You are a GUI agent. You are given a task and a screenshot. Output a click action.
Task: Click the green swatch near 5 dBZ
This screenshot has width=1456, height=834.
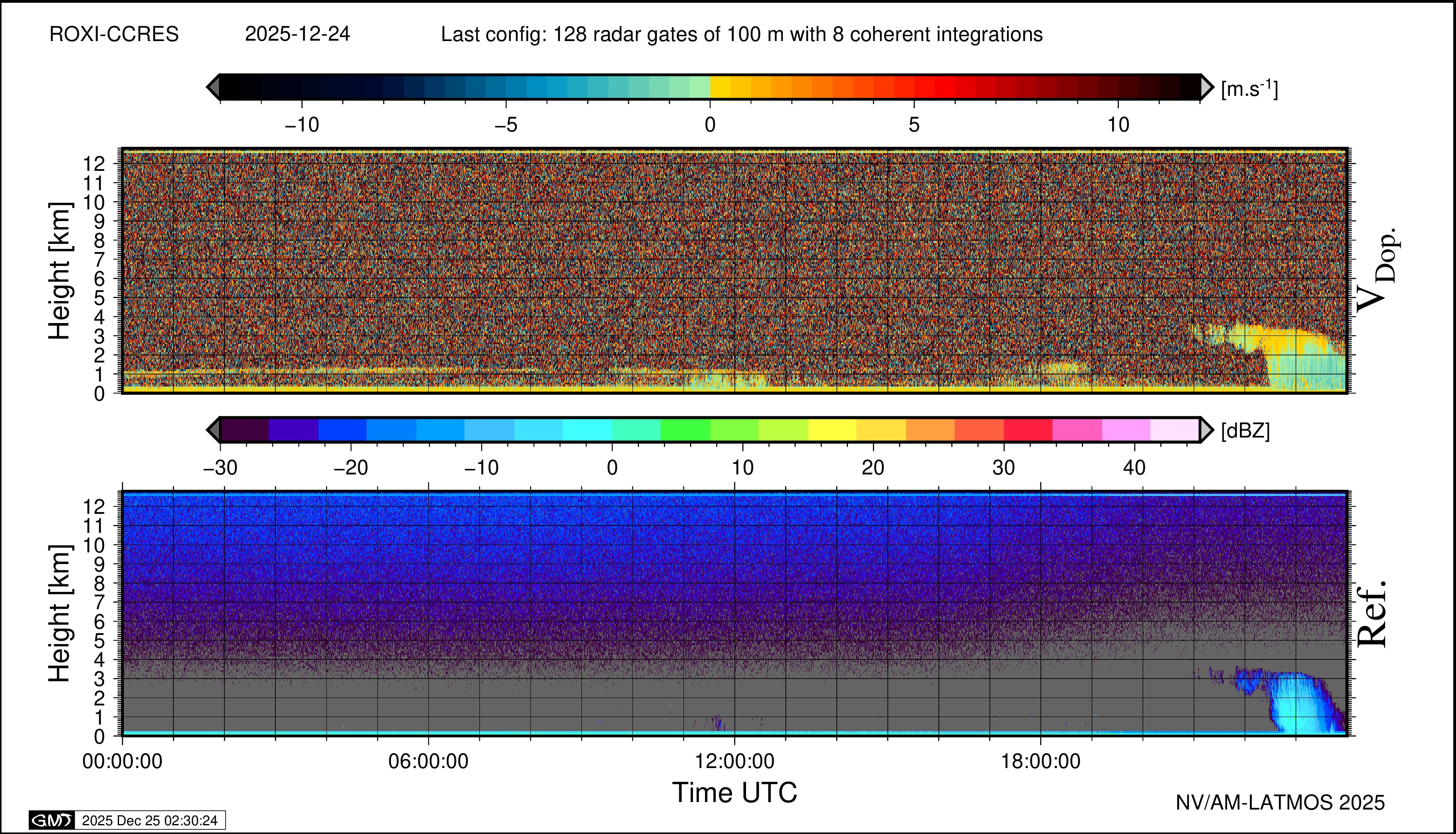pos(685,430)
